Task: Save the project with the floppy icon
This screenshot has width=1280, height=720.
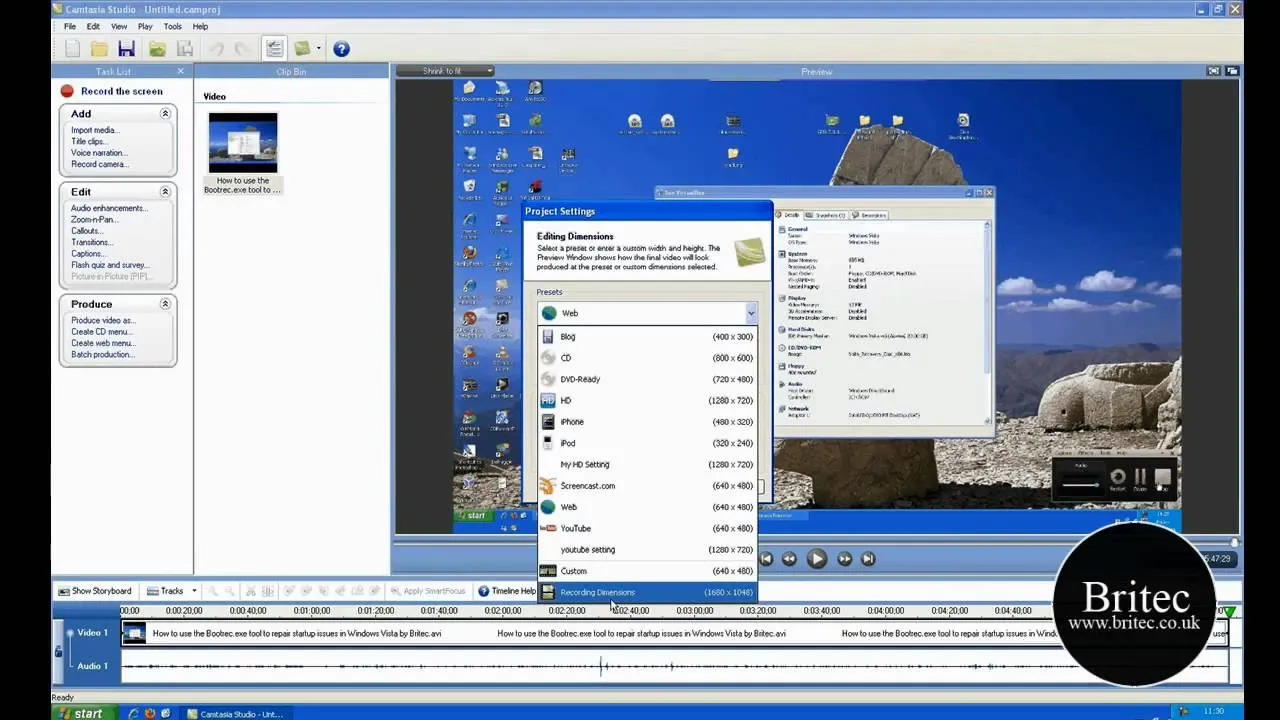Action: (126, 48)
